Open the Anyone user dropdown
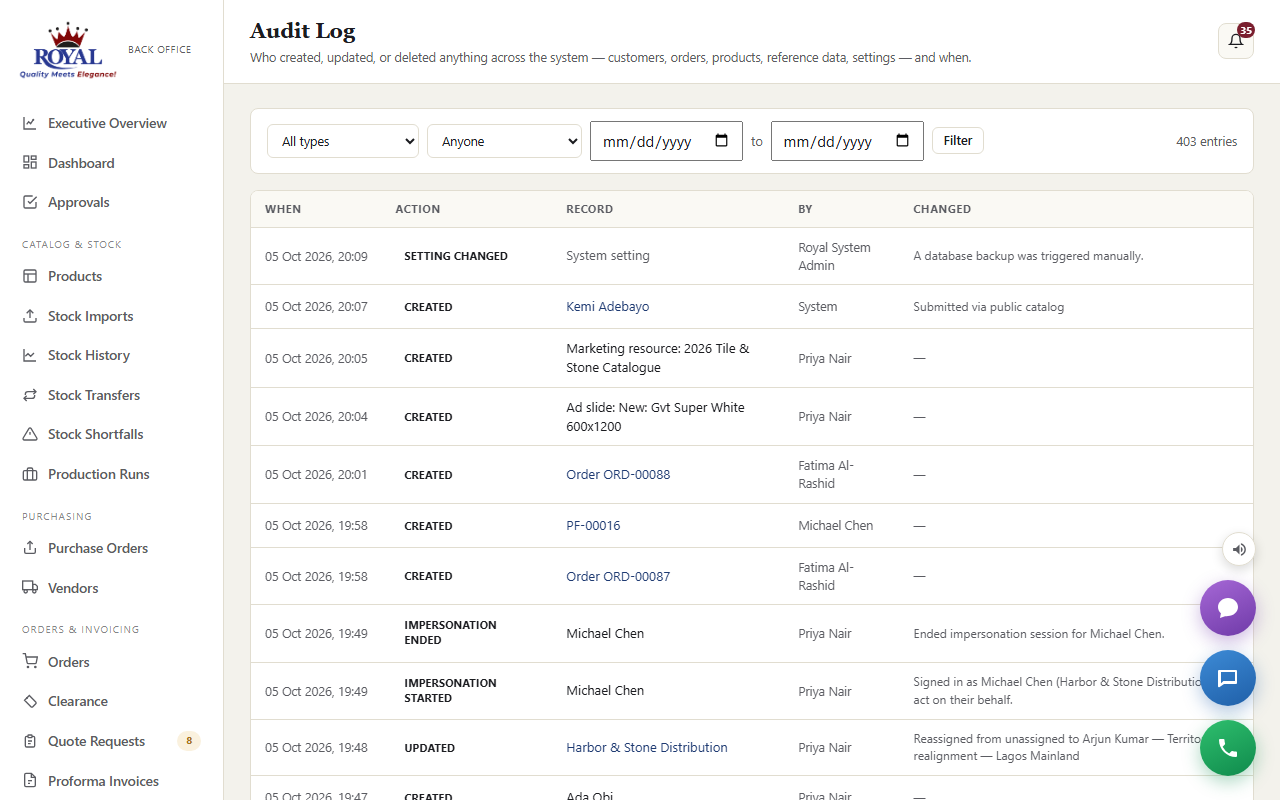 (x=504, y=141)
